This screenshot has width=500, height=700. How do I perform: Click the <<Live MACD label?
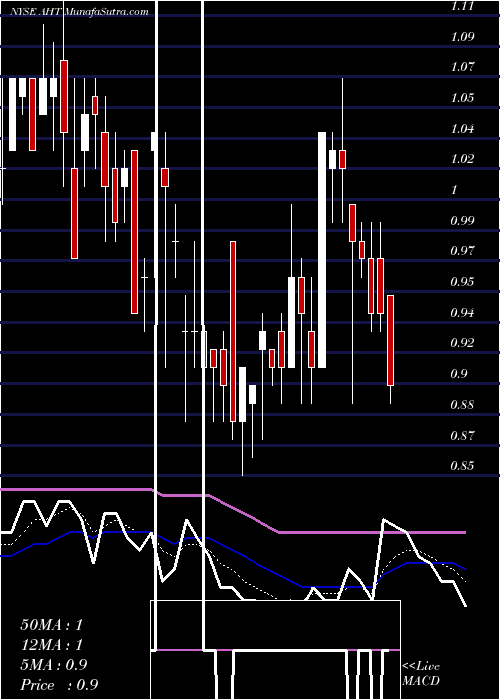421,674
